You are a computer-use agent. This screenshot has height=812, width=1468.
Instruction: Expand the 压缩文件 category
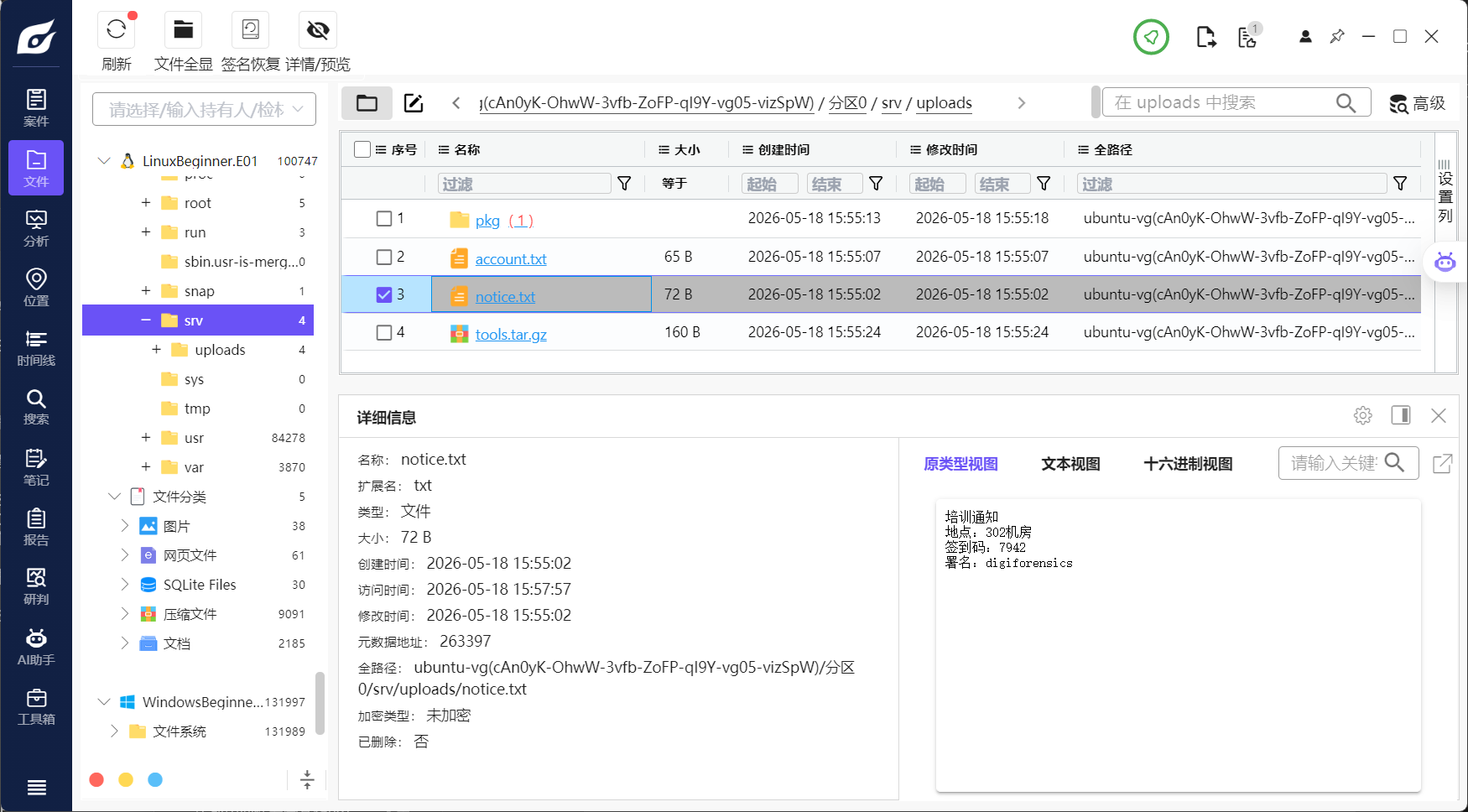coord(124,613)
